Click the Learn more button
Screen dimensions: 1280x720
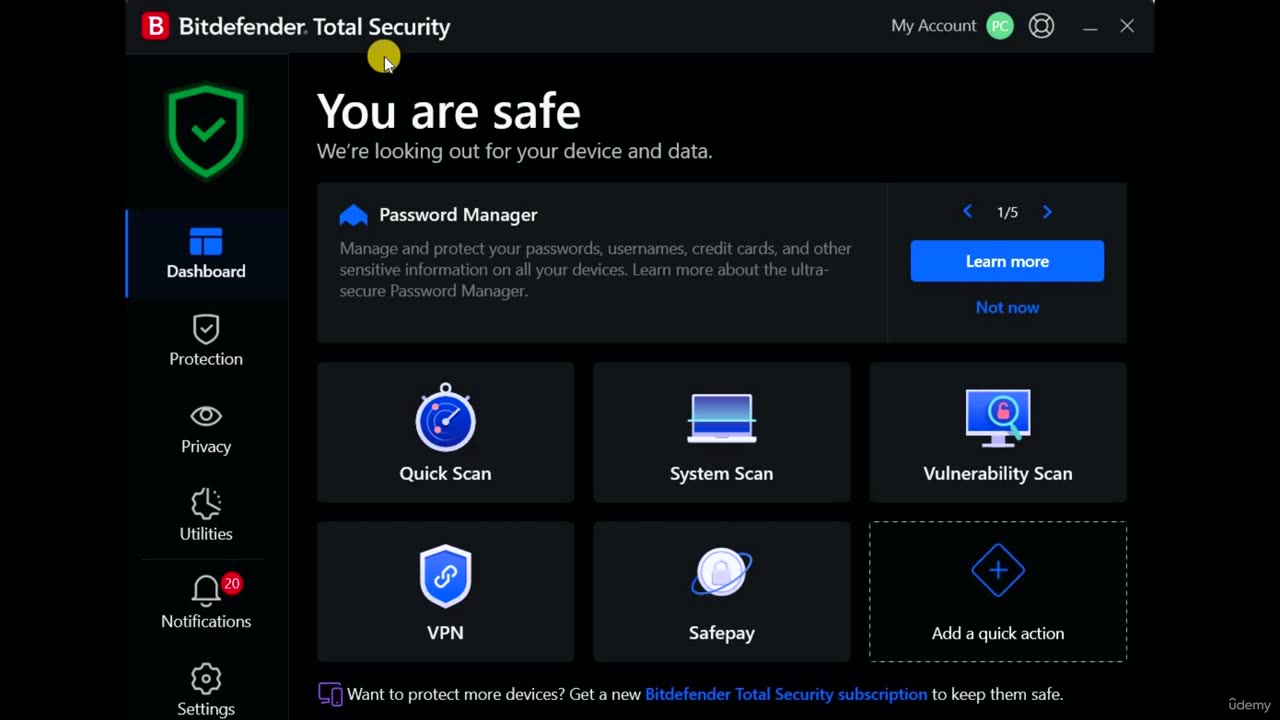point(1007,261)
